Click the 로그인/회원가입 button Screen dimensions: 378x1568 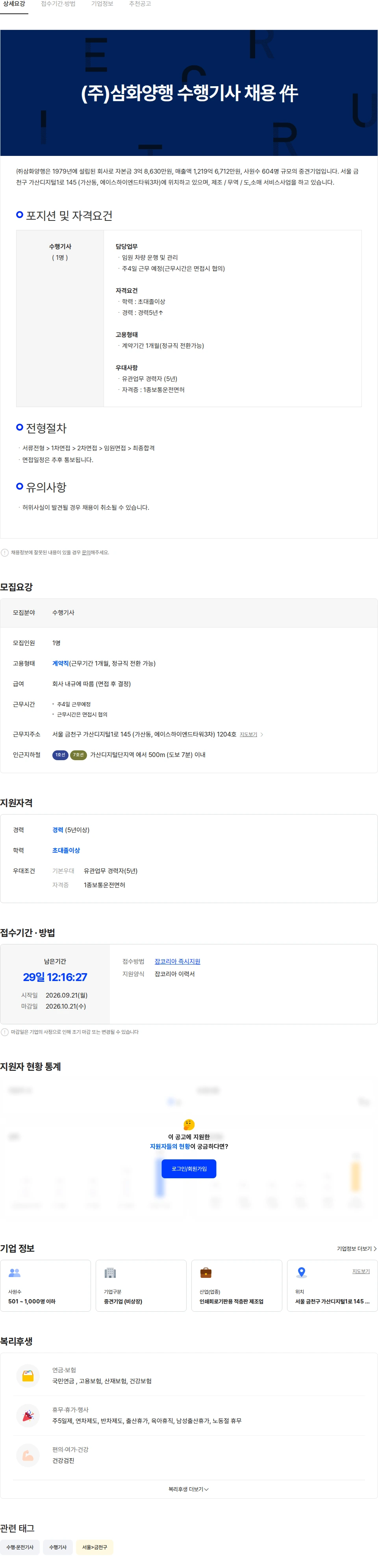pos(189,1169)
